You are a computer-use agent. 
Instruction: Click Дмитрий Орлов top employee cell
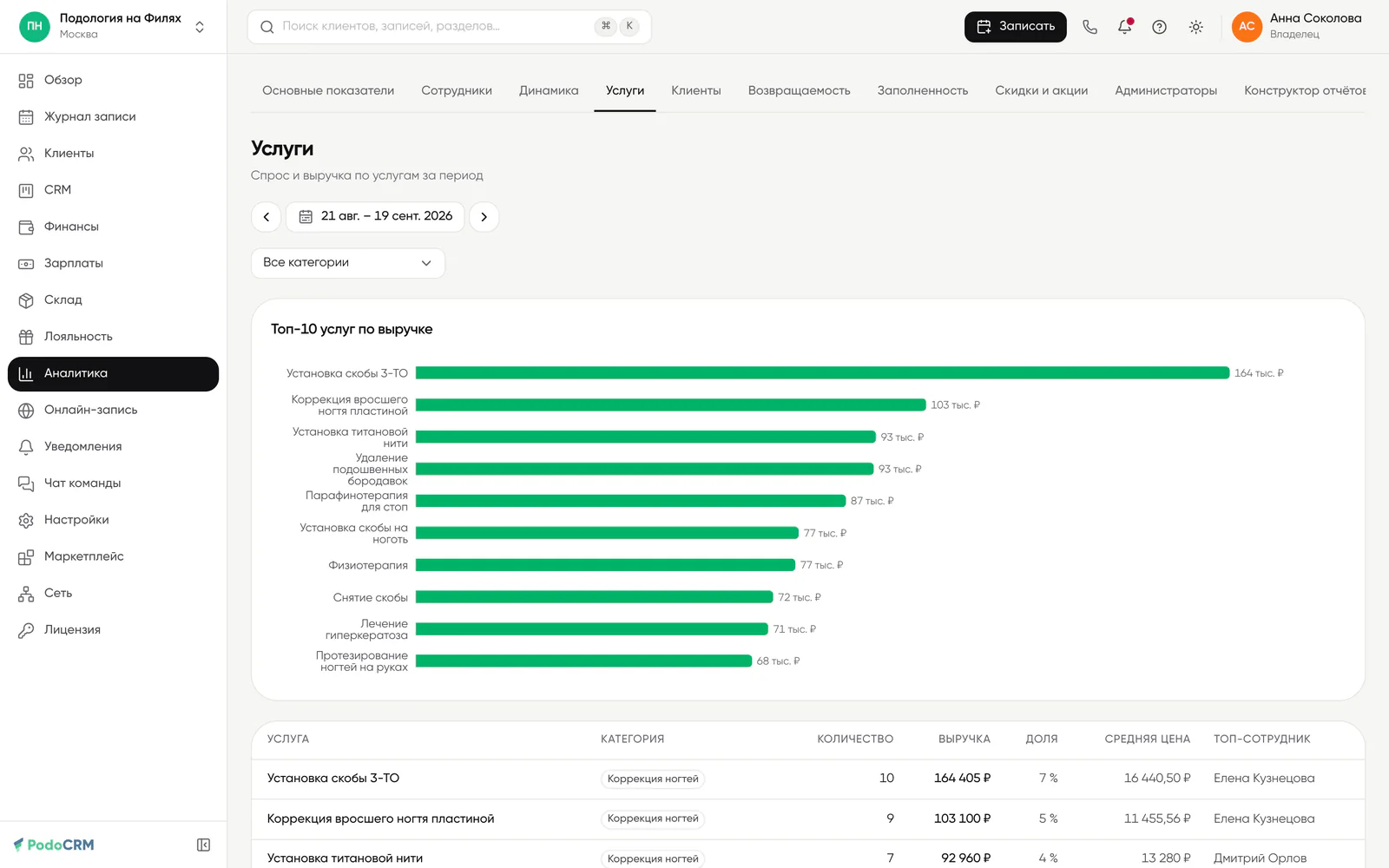(x=1260, y=858)
